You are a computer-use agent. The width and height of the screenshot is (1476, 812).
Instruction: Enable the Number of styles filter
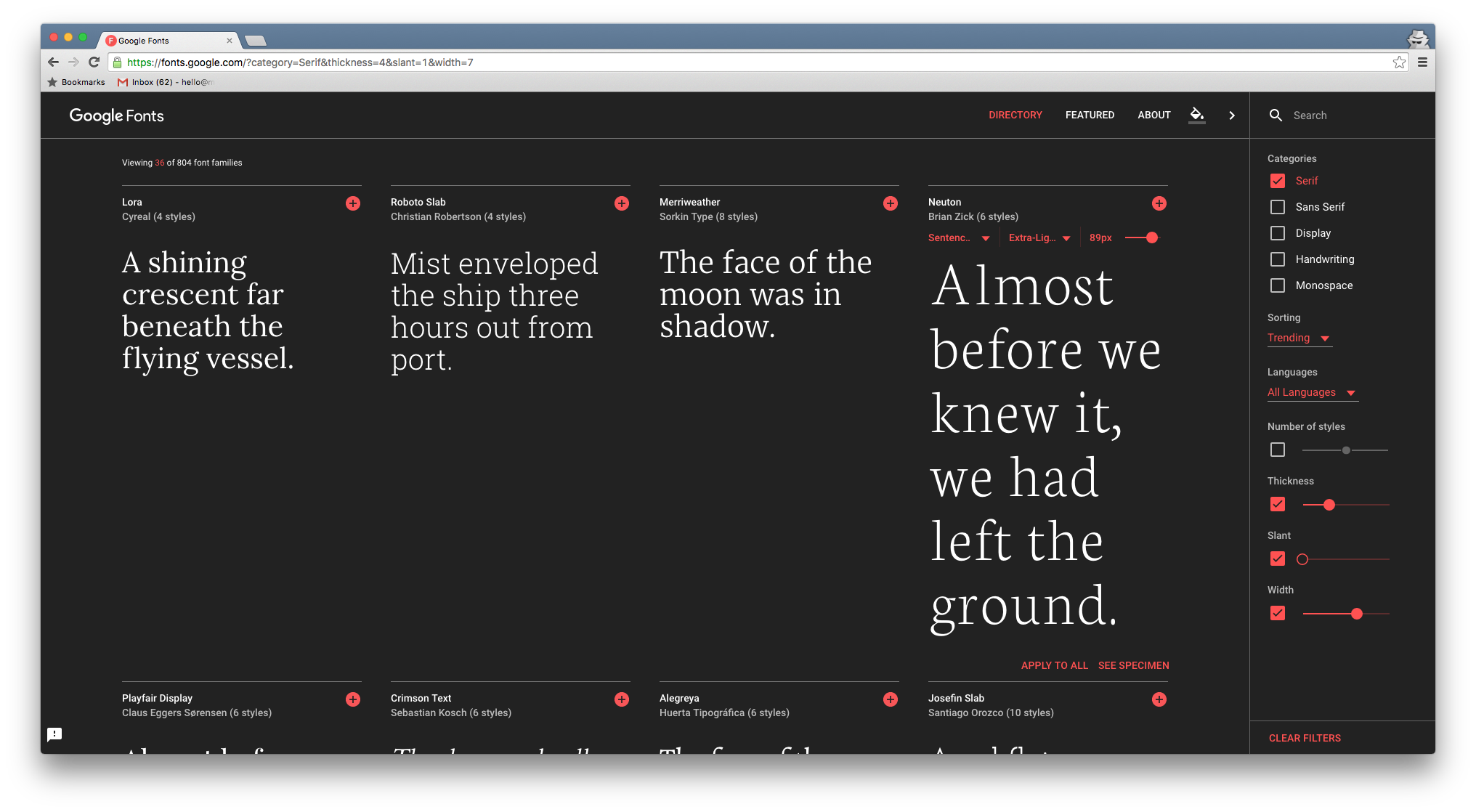tap(1278, 450)
